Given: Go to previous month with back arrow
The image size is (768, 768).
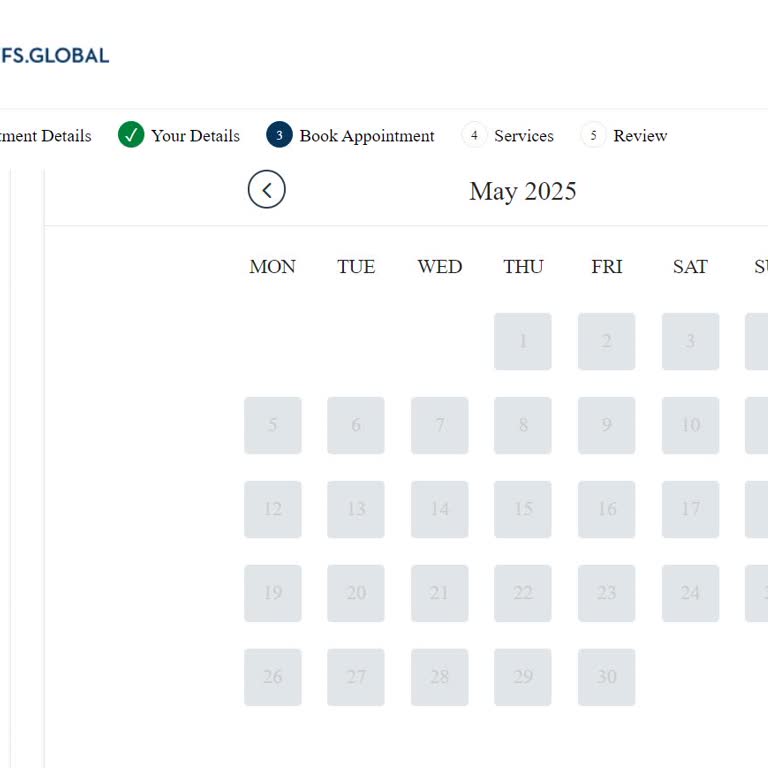Looking at the screenshot, I should click(x=266, y=190).
